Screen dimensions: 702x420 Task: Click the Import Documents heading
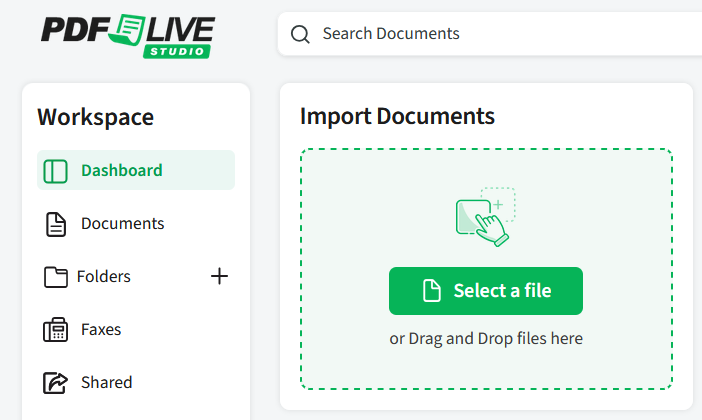coord(397,116)
